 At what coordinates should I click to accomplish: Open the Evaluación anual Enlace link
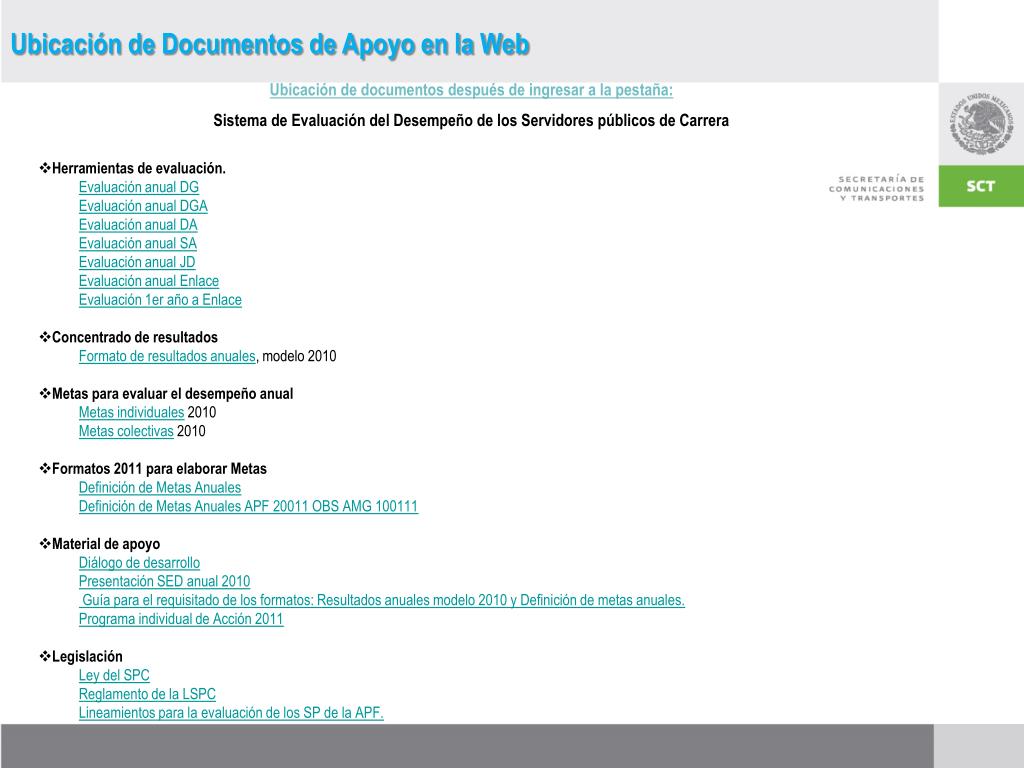[x=149, y=281]
